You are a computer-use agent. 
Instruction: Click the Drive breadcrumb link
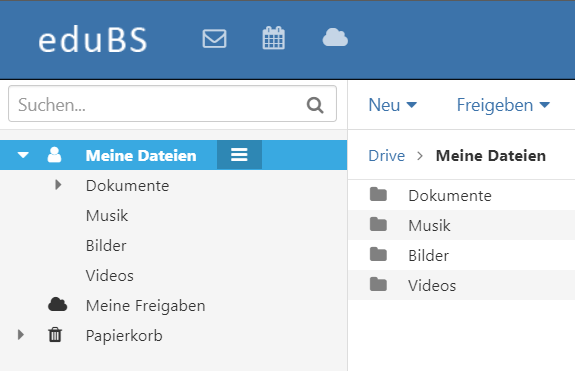(387, 156)
